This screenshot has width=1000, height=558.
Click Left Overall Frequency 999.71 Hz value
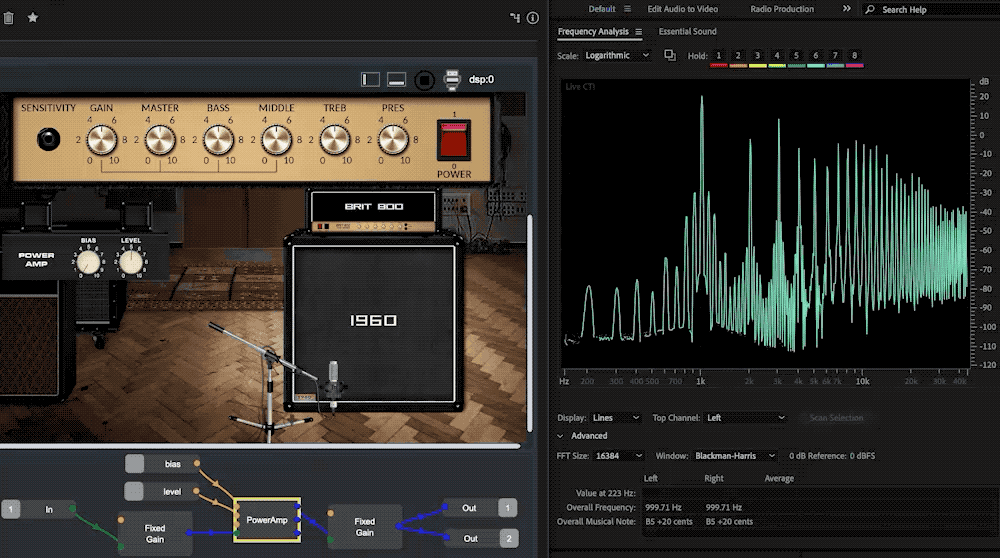click(663, 508)
